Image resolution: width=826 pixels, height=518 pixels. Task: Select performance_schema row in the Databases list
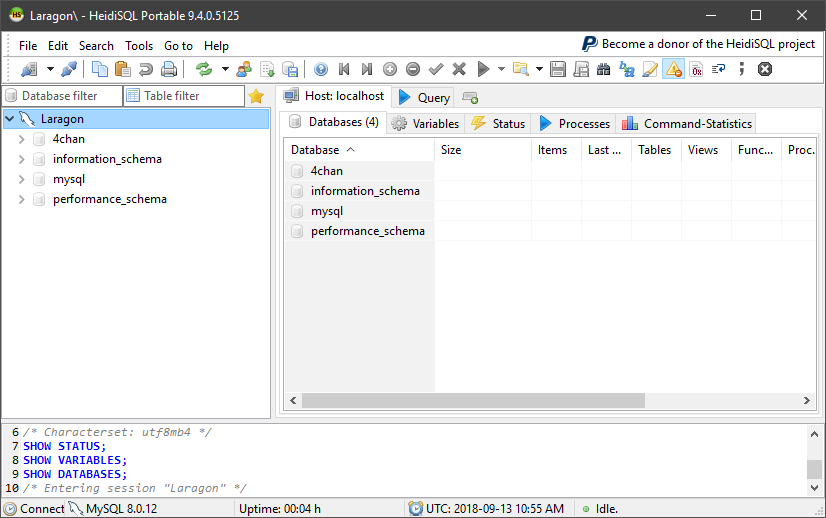[x=359, y=231]
